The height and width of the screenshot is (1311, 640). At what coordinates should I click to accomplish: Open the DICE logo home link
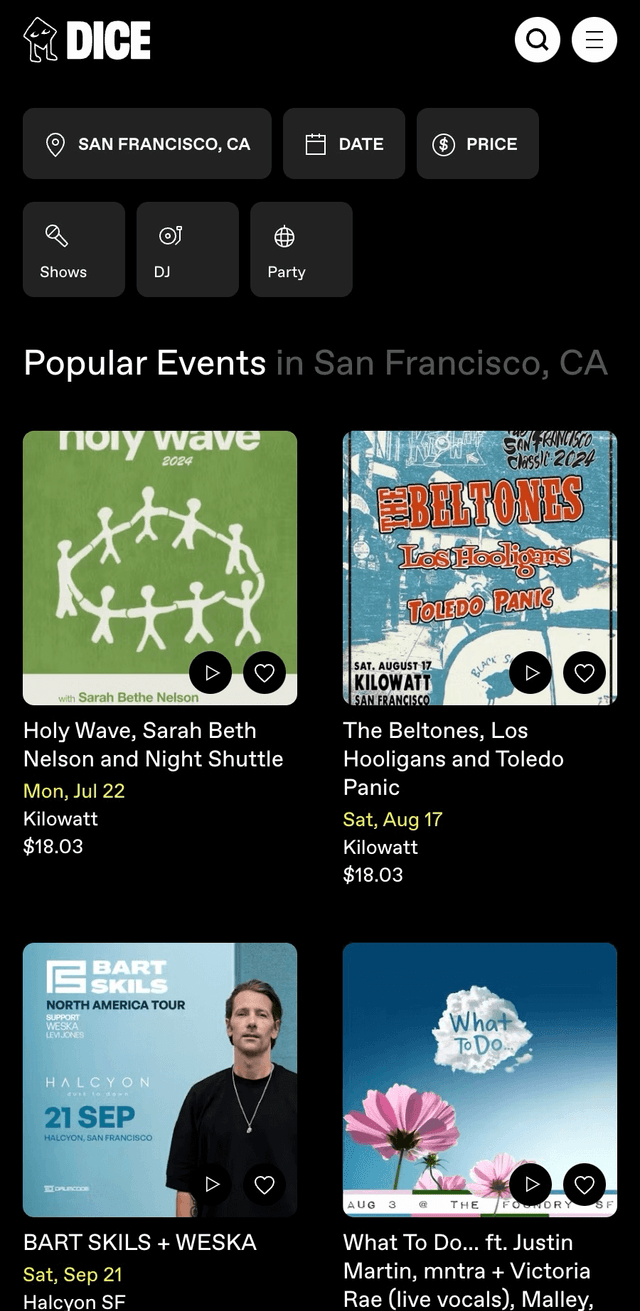(87, 40)
